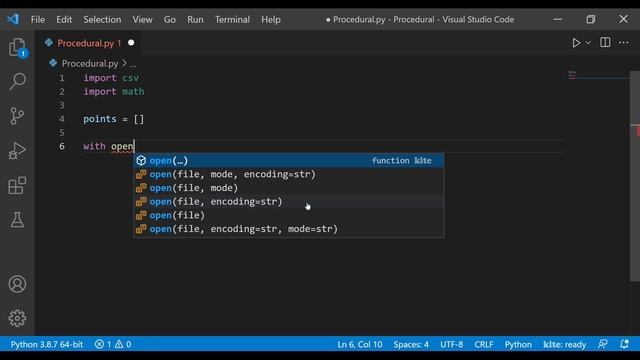This screenshot has width=640, height=360.
Task: Click the Python 3.8.7 64-bit interpreter selector
Action: [x=47, y=344]
